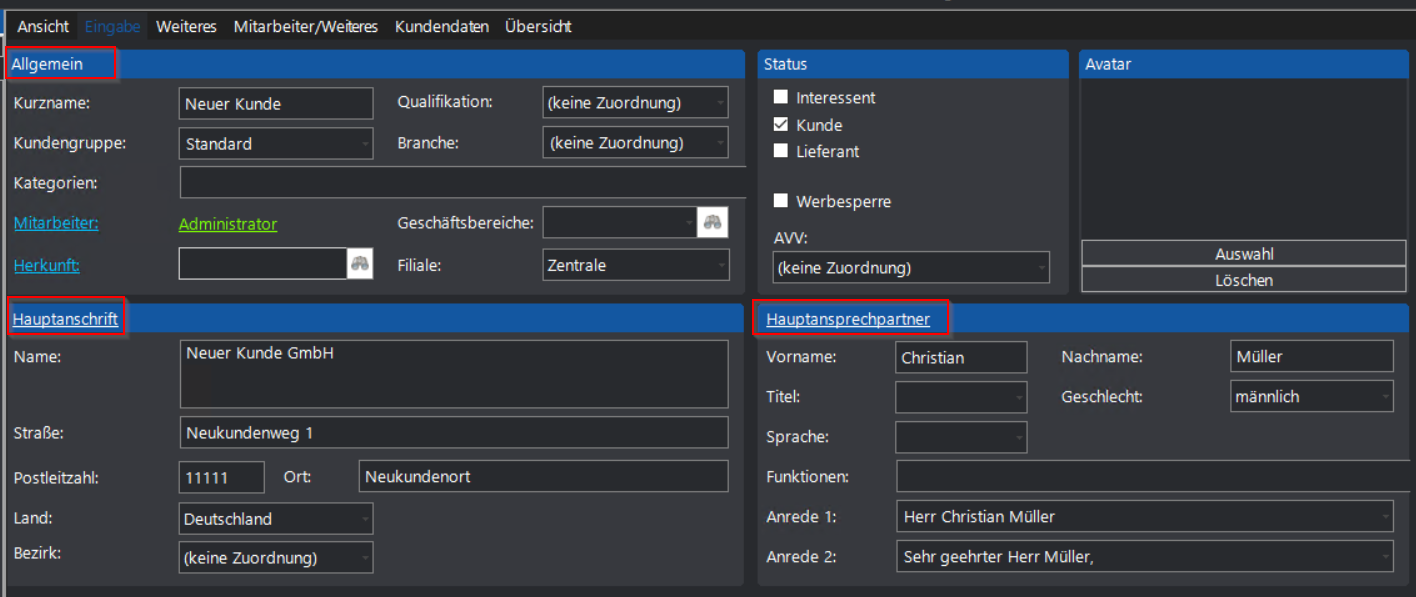This screenshot has width=1416, height=597.
Task: Expand the Land Deutschland dropdown
Action: 276,518
